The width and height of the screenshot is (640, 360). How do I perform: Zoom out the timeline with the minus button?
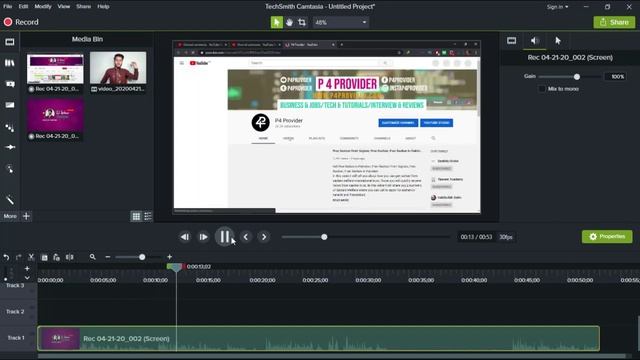pyautogui.click(x=108, y=257)
